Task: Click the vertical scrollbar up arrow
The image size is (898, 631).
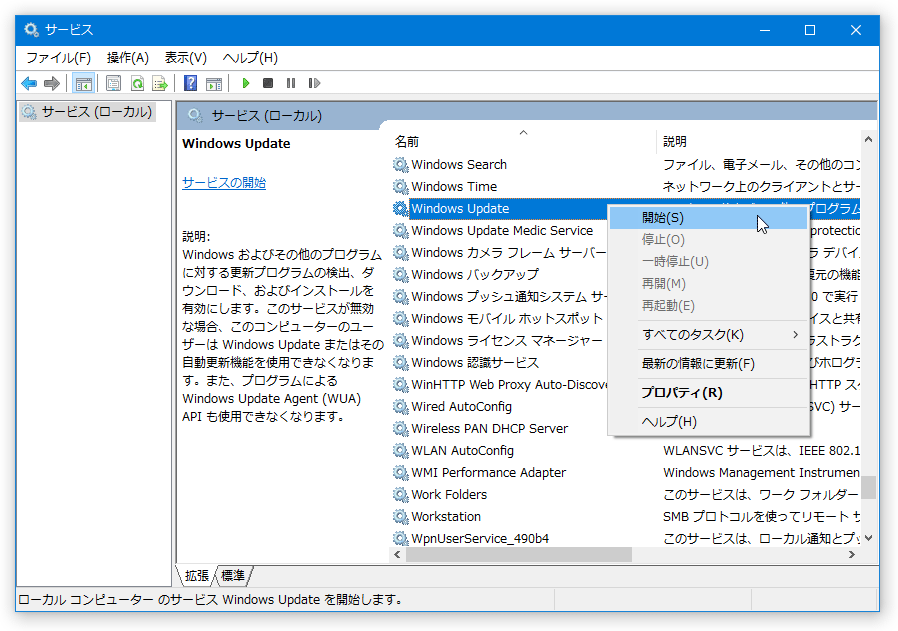Action: click(869, 139)
